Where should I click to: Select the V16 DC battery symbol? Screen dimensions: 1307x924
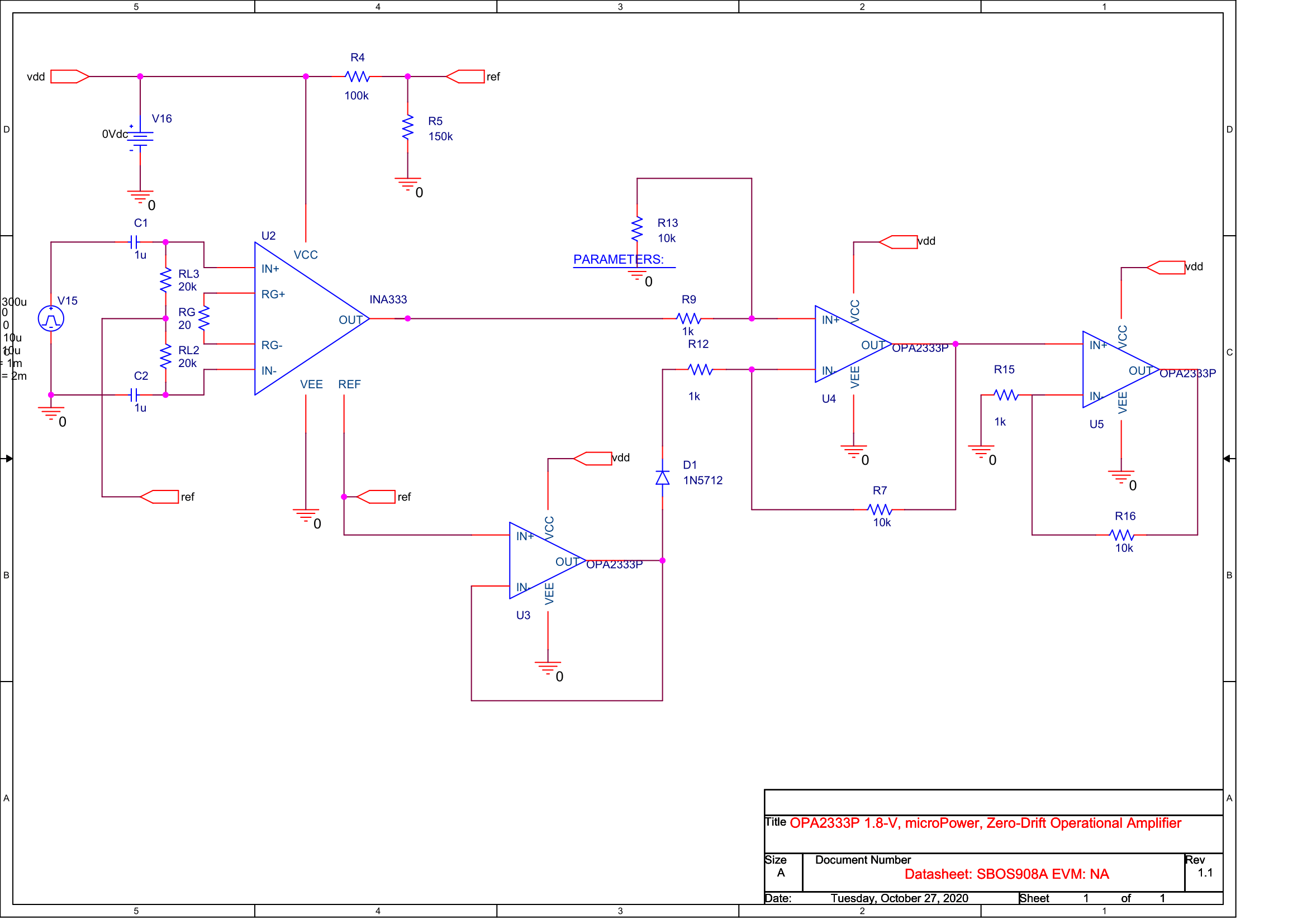140,140
